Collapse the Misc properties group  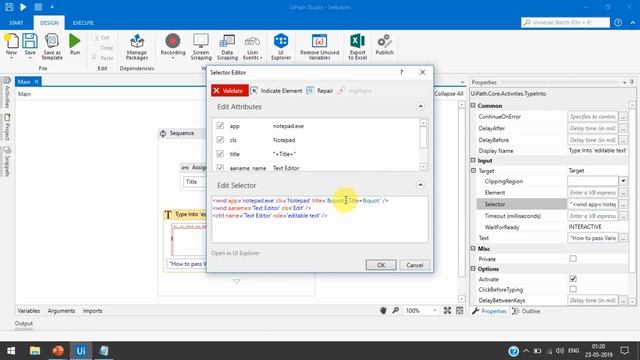pos(473,248)
